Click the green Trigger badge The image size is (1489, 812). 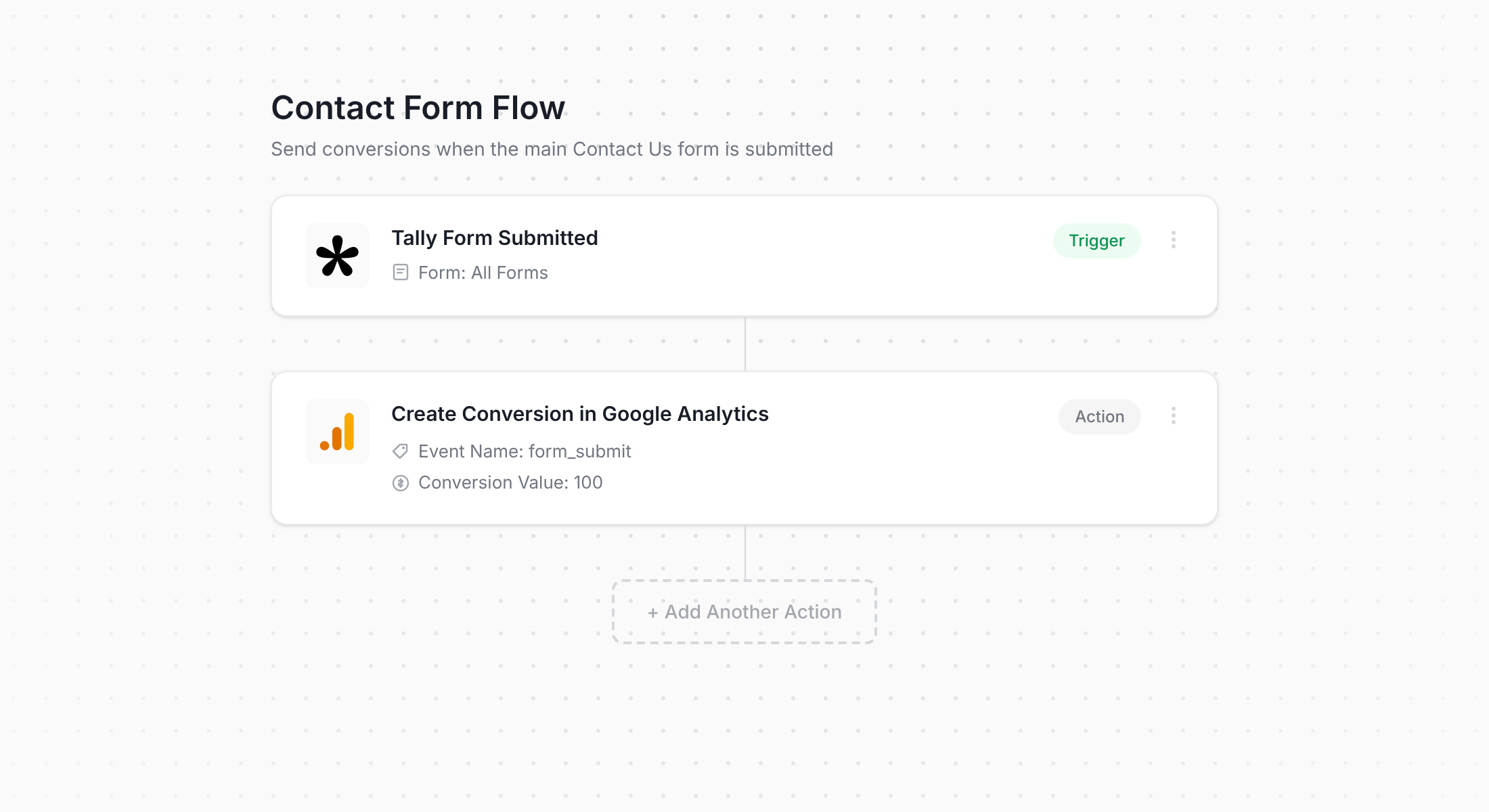1096,240
